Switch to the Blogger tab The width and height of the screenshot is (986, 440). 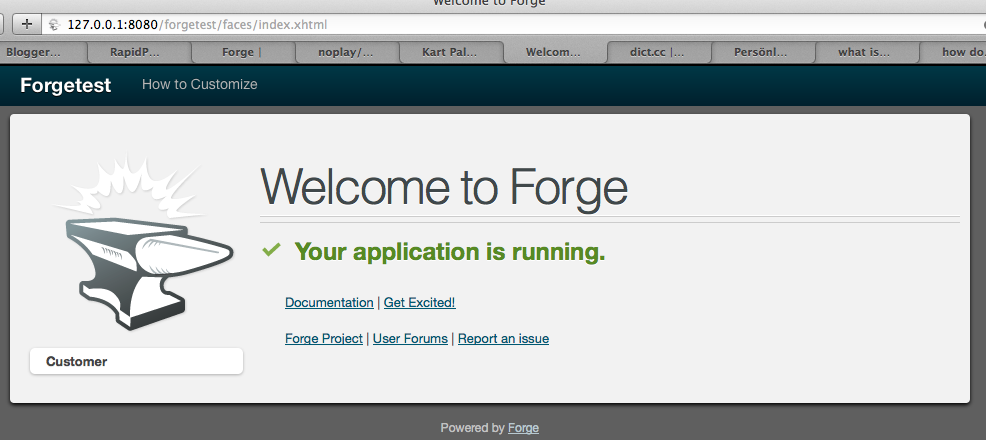click(x=43, y=53)
